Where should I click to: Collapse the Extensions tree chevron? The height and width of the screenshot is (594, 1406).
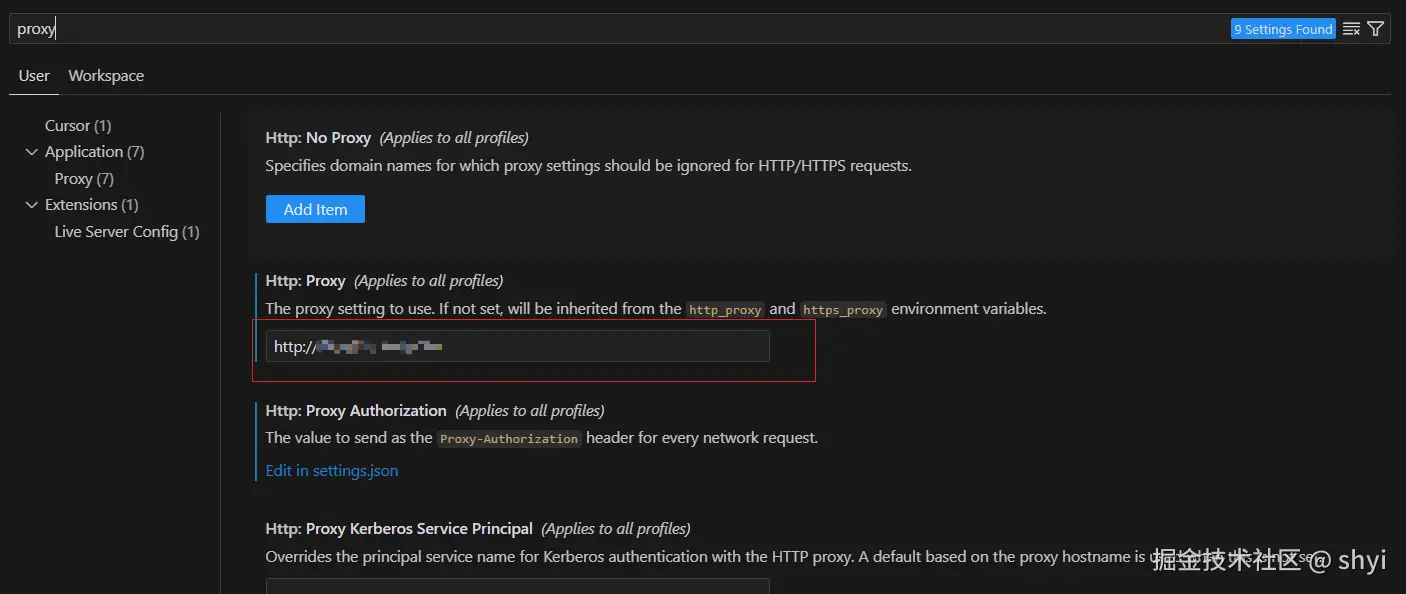click(x=30, y=205)
